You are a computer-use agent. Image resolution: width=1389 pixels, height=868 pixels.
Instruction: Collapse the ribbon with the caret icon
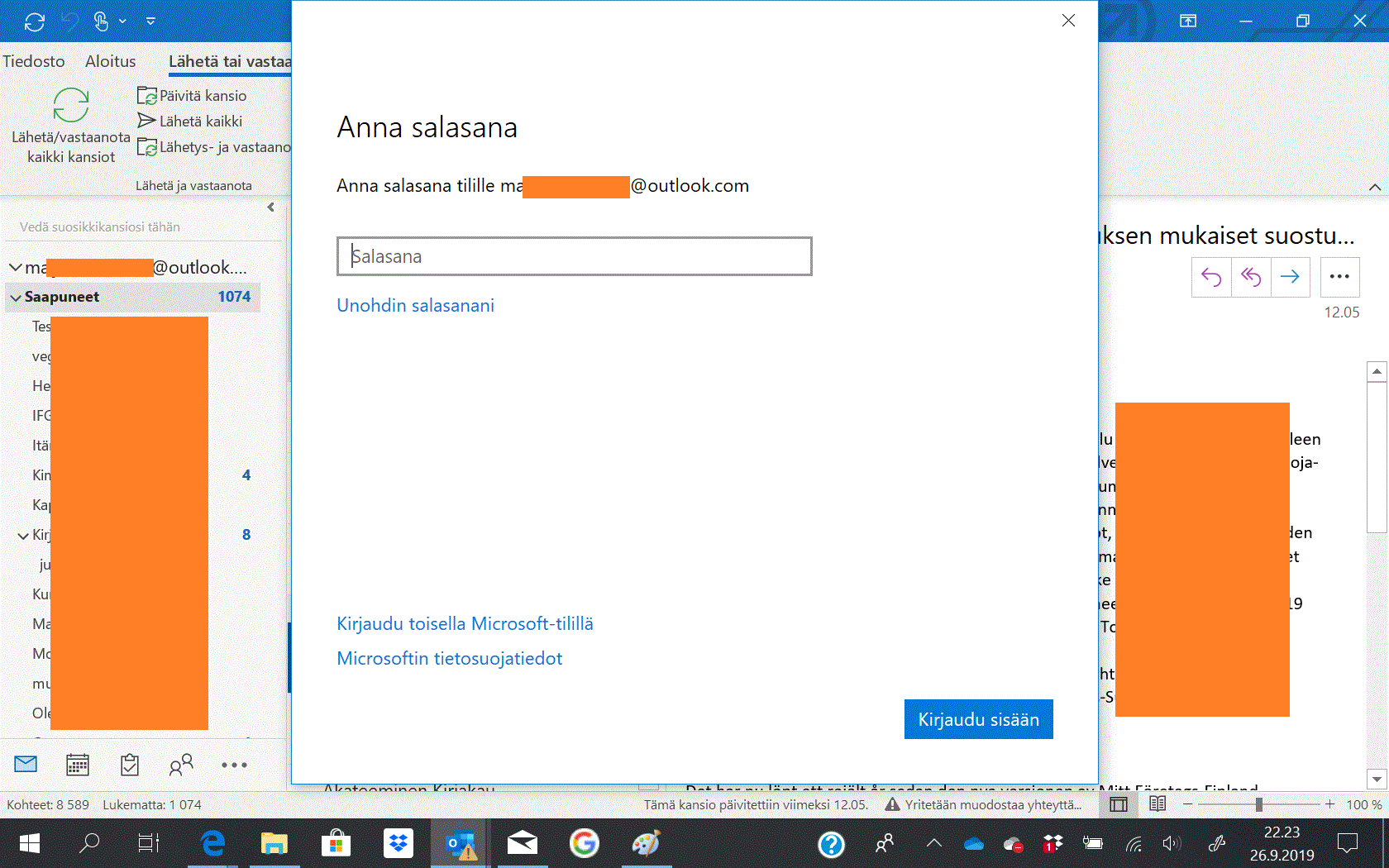pyautogui.click(x=1375, y=188)
